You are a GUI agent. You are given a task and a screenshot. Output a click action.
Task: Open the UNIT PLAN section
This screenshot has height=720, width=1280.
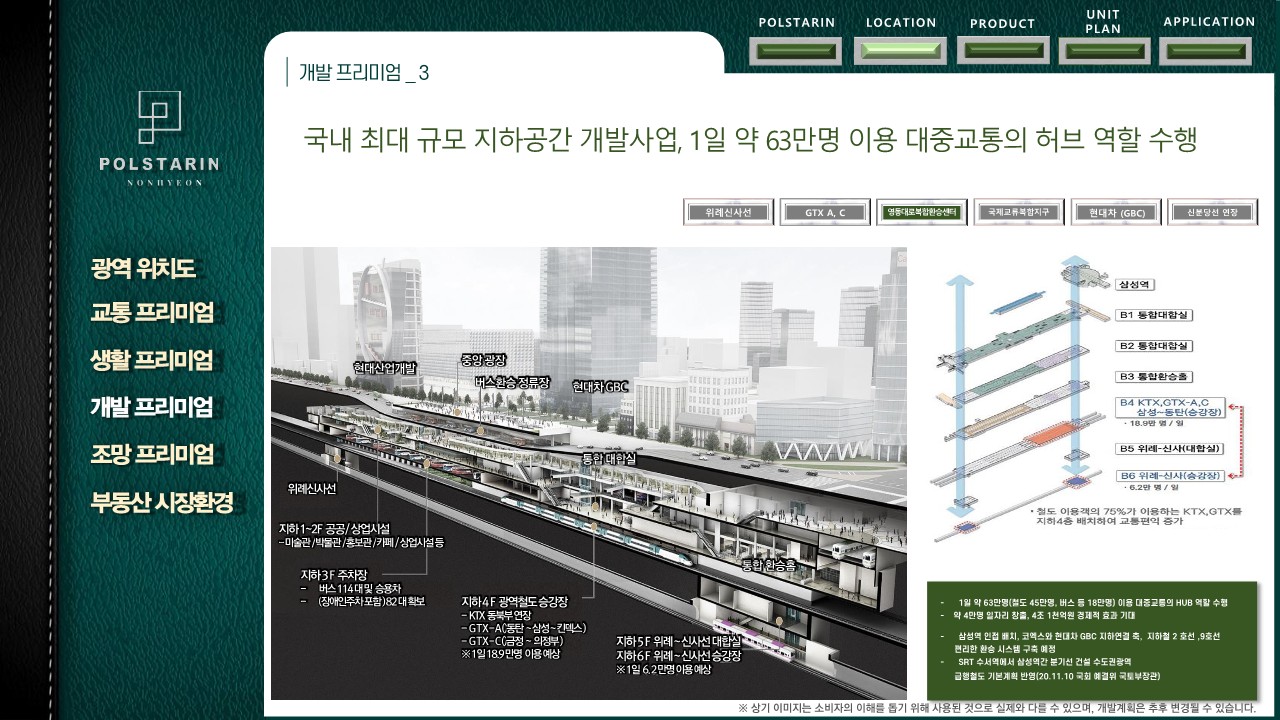point(1103,51)
